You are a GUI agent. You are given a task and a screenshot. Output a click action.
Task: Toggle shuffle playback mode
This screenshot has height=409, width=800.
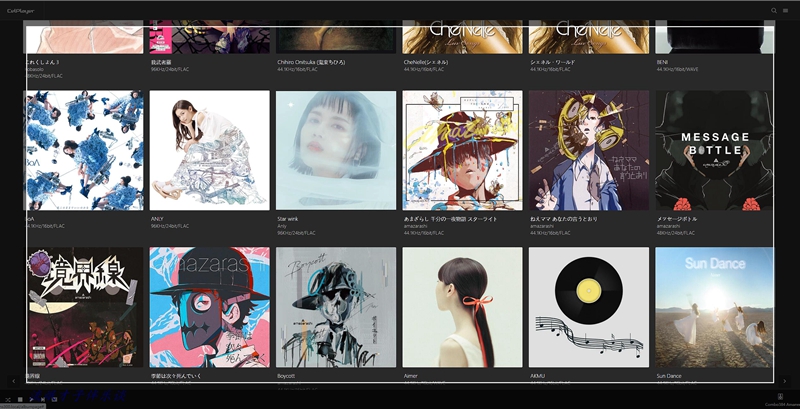(x=8, y=399)
